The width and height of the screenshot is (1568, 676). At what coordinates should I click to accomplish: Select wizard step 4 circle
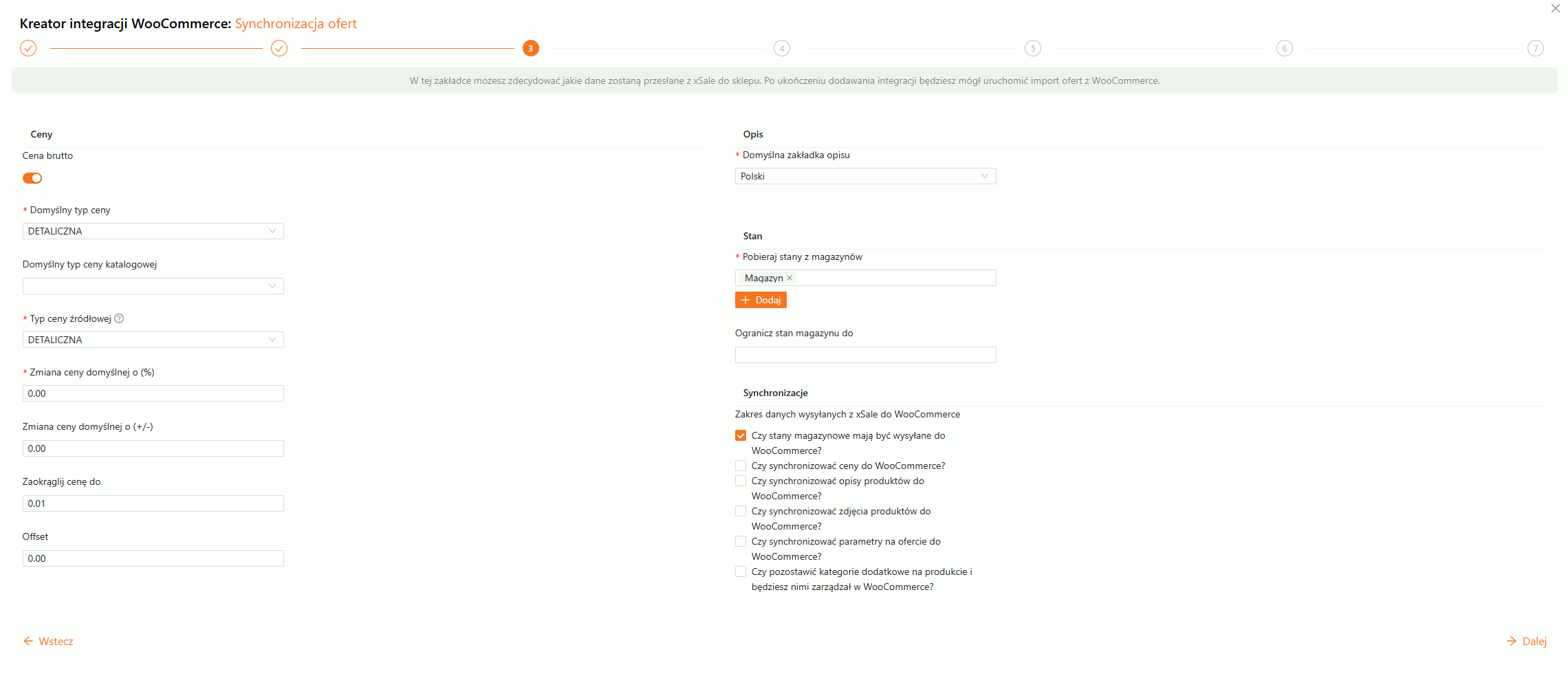tap(781, 48)
